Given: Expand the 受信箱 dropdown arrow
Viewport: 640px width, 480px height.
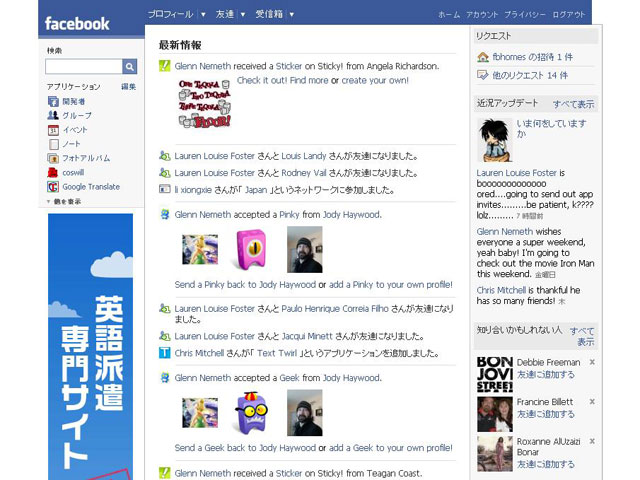Looking at the screenshot, I should point(291,14).
